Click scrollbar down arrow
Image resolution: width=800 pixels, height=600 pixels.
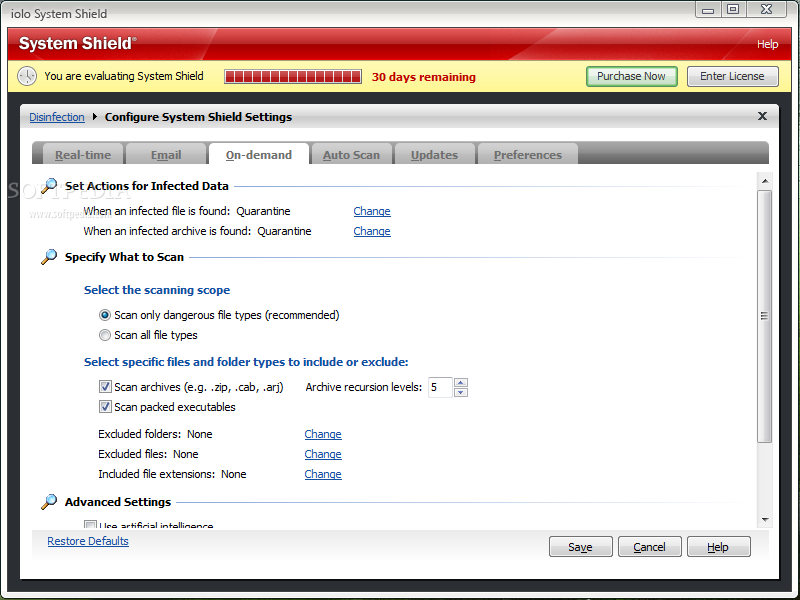[x=765, y=519]
